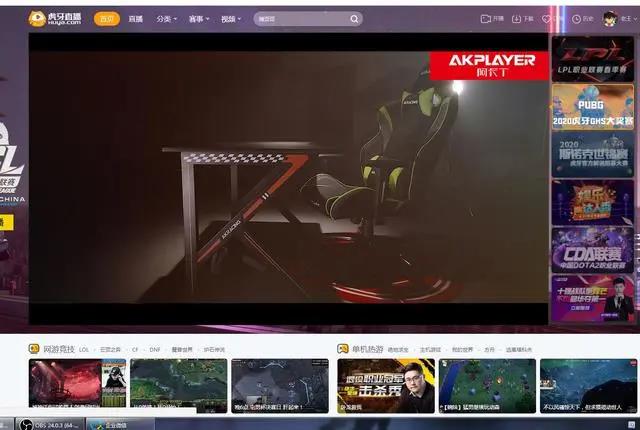Select the LPL职业联赛春季赛 sidebar thumbnail
This screenshot has width=640, height=430.
coord(593,59)
